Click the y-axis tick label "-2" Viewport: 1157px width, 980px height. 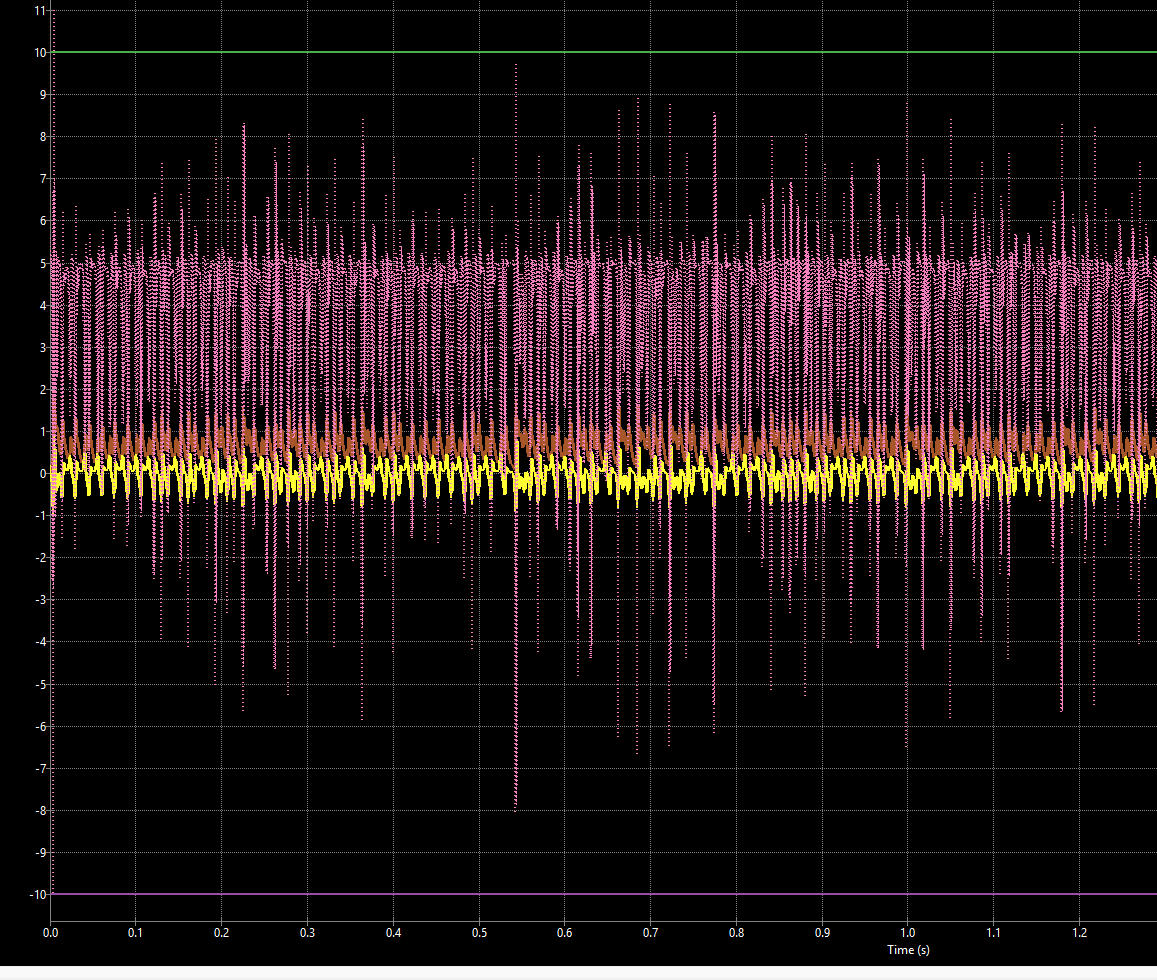[x=41, y=558]
